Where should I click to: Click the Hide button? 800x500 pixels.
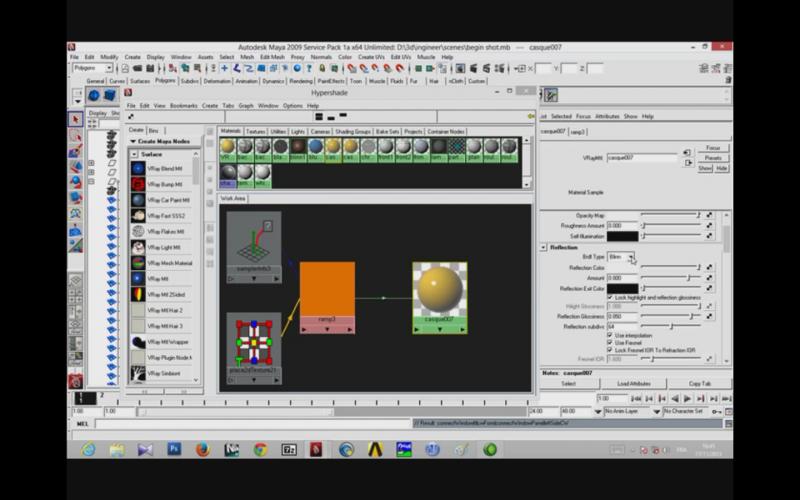pos(721,168)
